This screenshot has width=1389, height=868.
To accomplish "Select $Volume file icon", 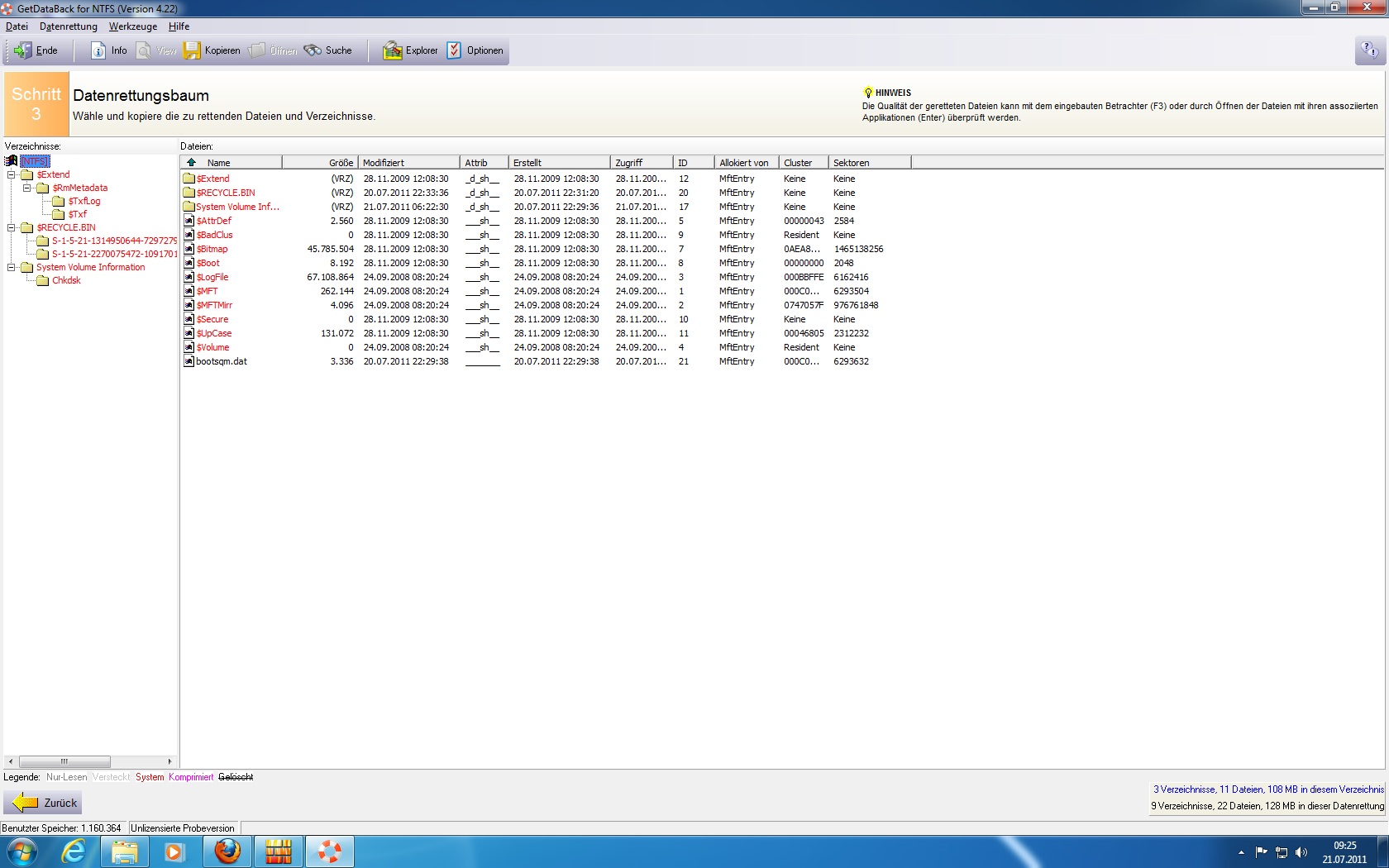I will click(x=189, y=347).
